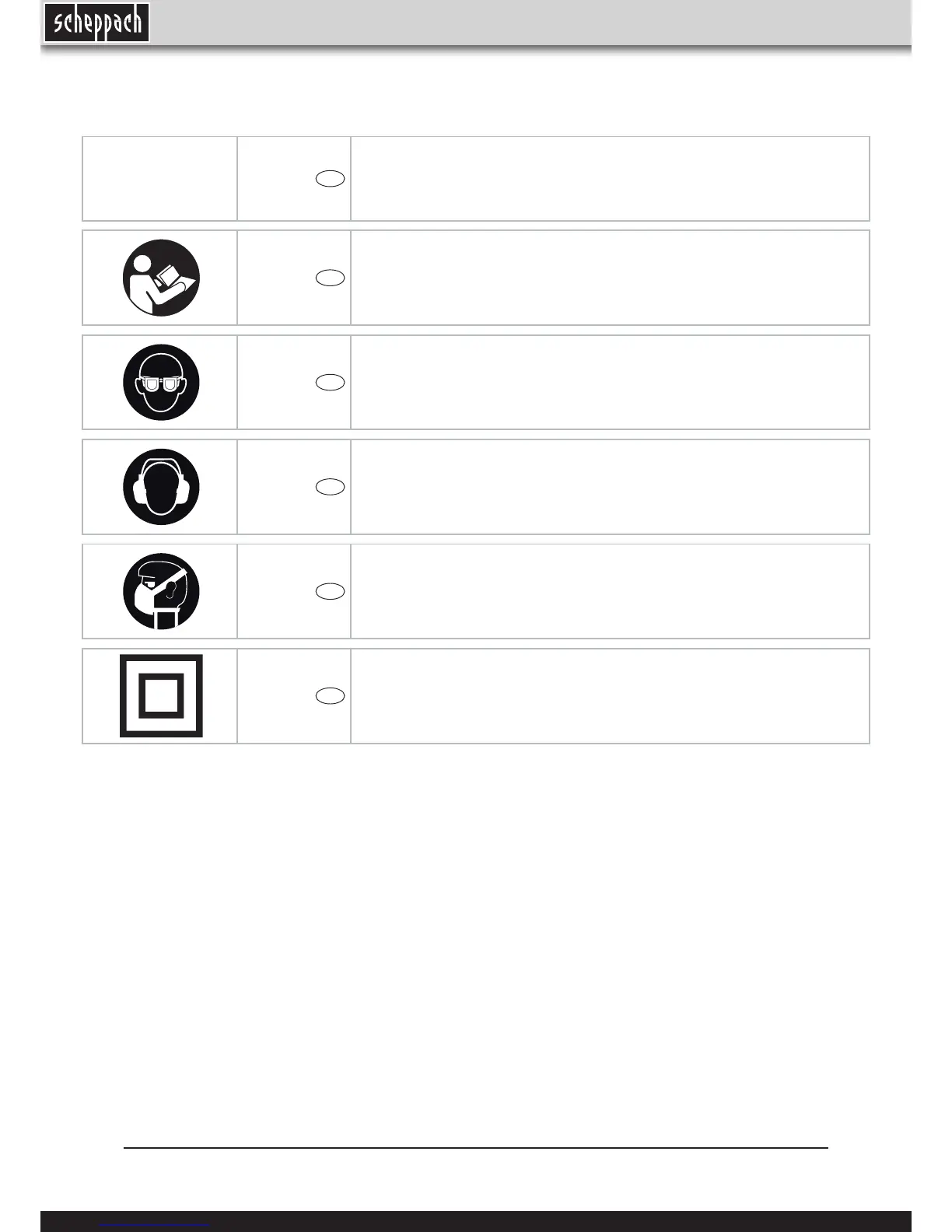Click description cell of double insulation row
The image size is (952, 1232).
click(x=610, y=695)
